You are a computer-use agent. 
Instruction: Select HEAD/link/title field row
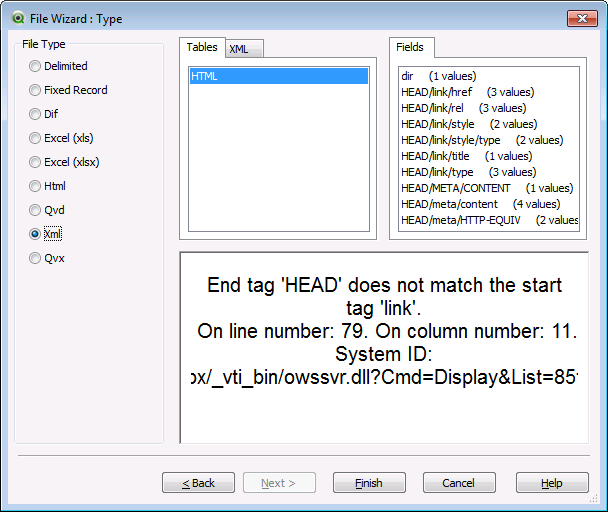click(489, 156)
